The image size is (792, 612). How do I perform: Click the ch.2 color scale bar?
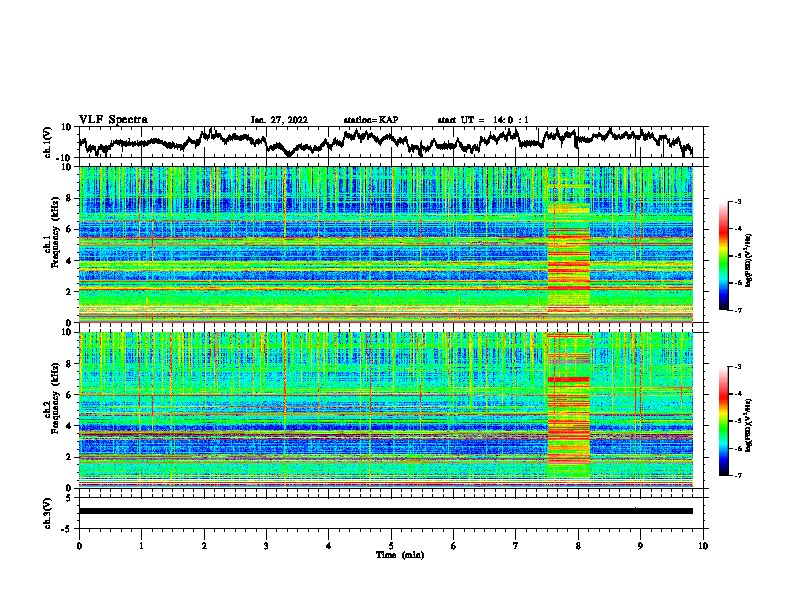tap(723, 421)
